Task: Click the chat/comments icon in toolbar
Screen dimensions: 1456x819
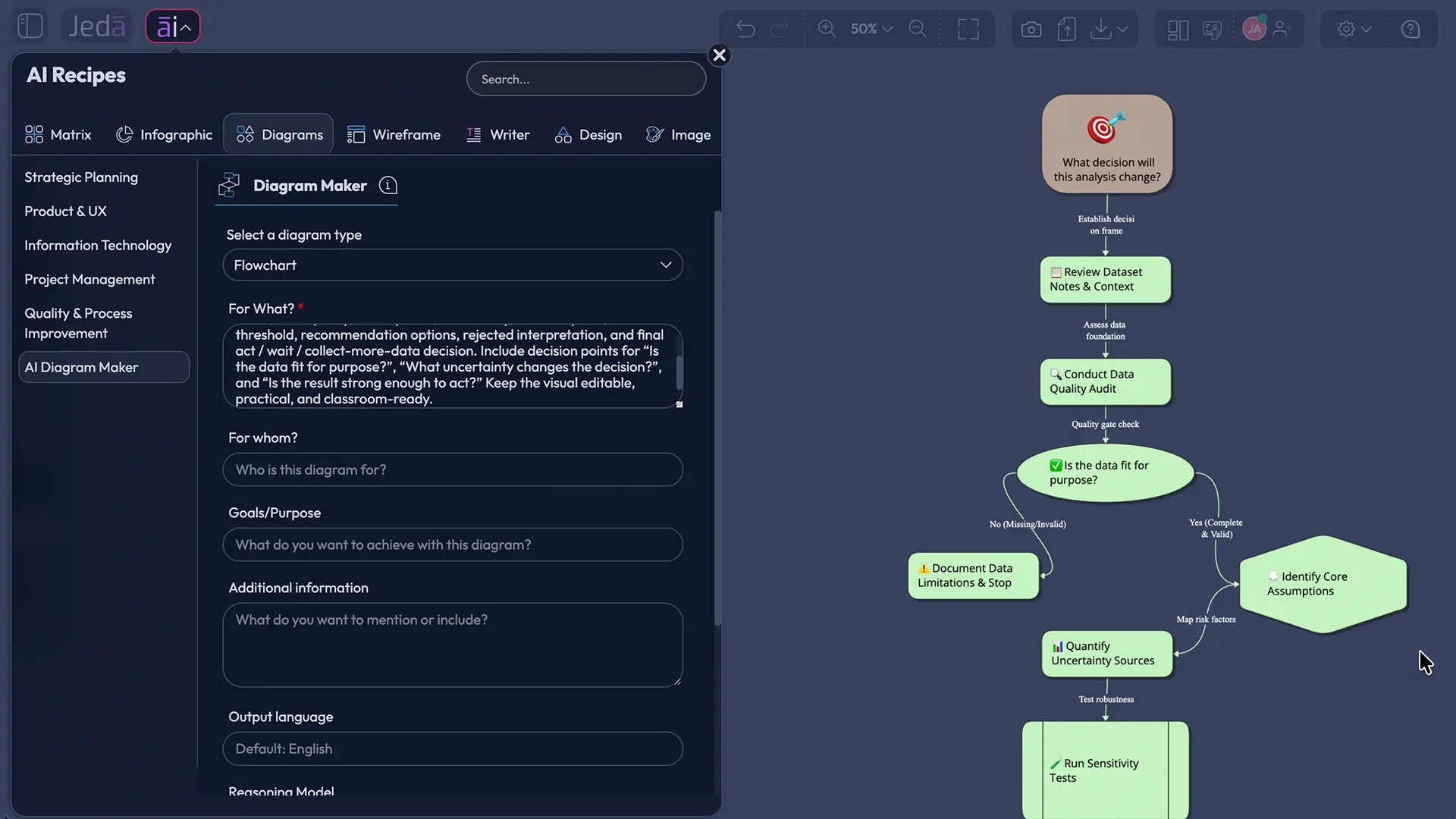Action: (x=1213, y=30)
